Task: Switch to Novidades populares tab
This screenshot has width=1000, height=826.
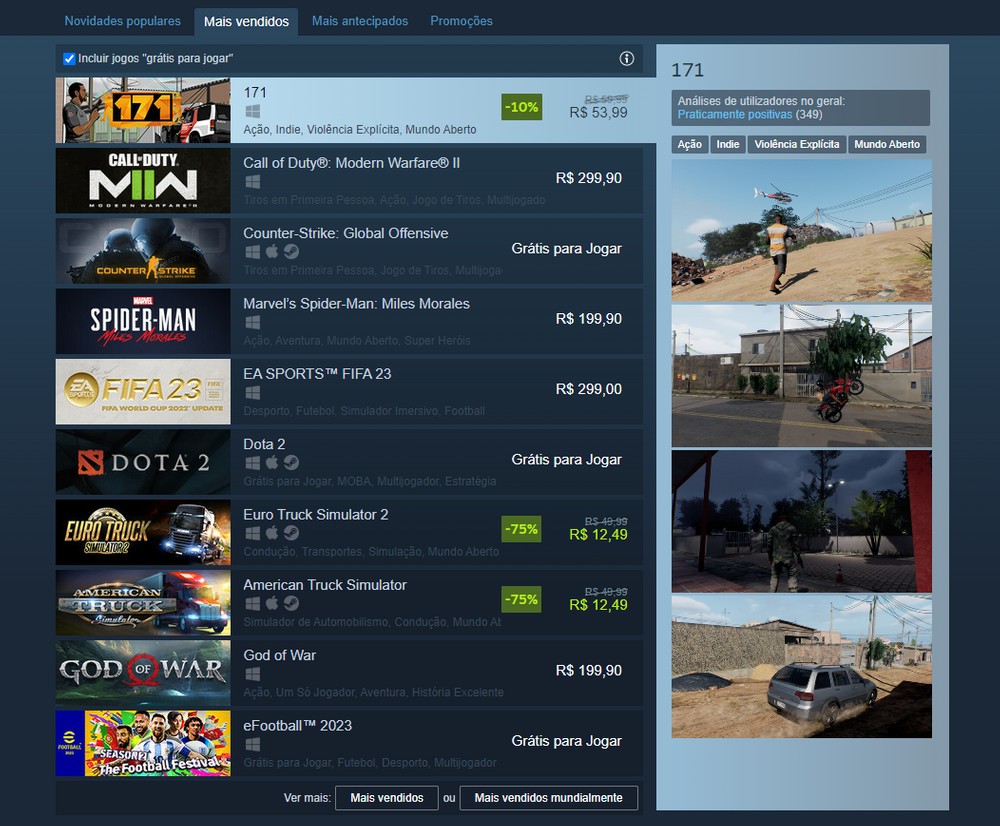Action: (122, 21)
